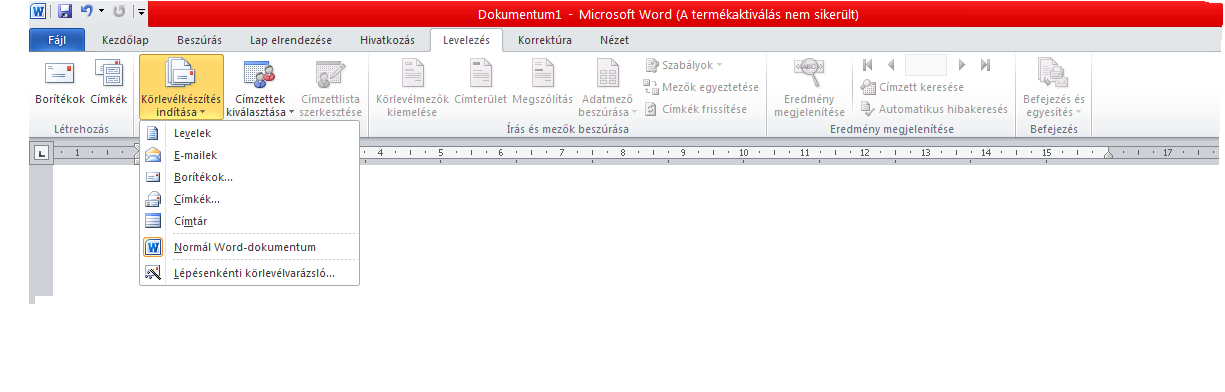Click Címzett keresése button

[x=913, y=87]
